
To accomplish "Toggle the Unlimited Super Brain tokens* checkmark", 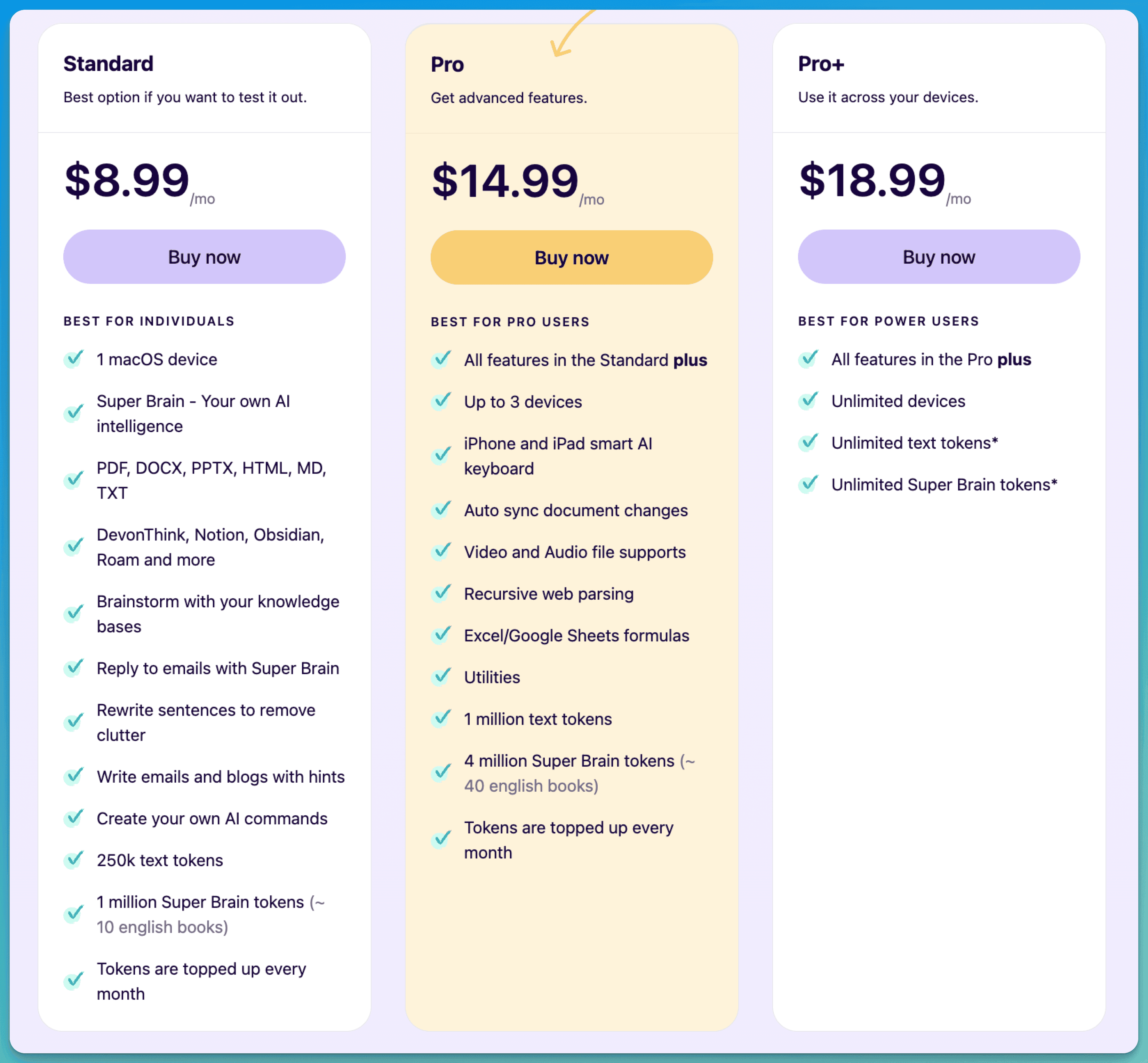I will click(x=809, y=484).
